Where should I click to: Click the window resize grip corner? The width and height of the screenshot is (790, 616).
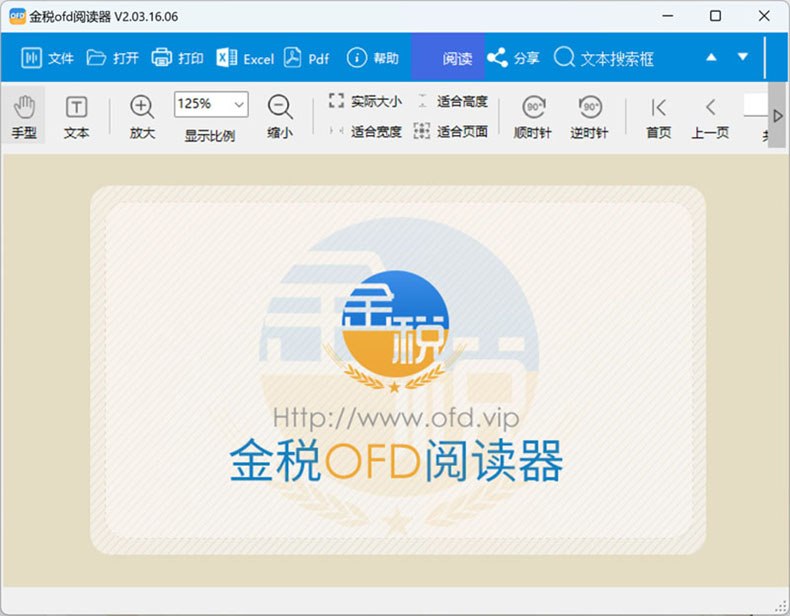pos(781,607)
